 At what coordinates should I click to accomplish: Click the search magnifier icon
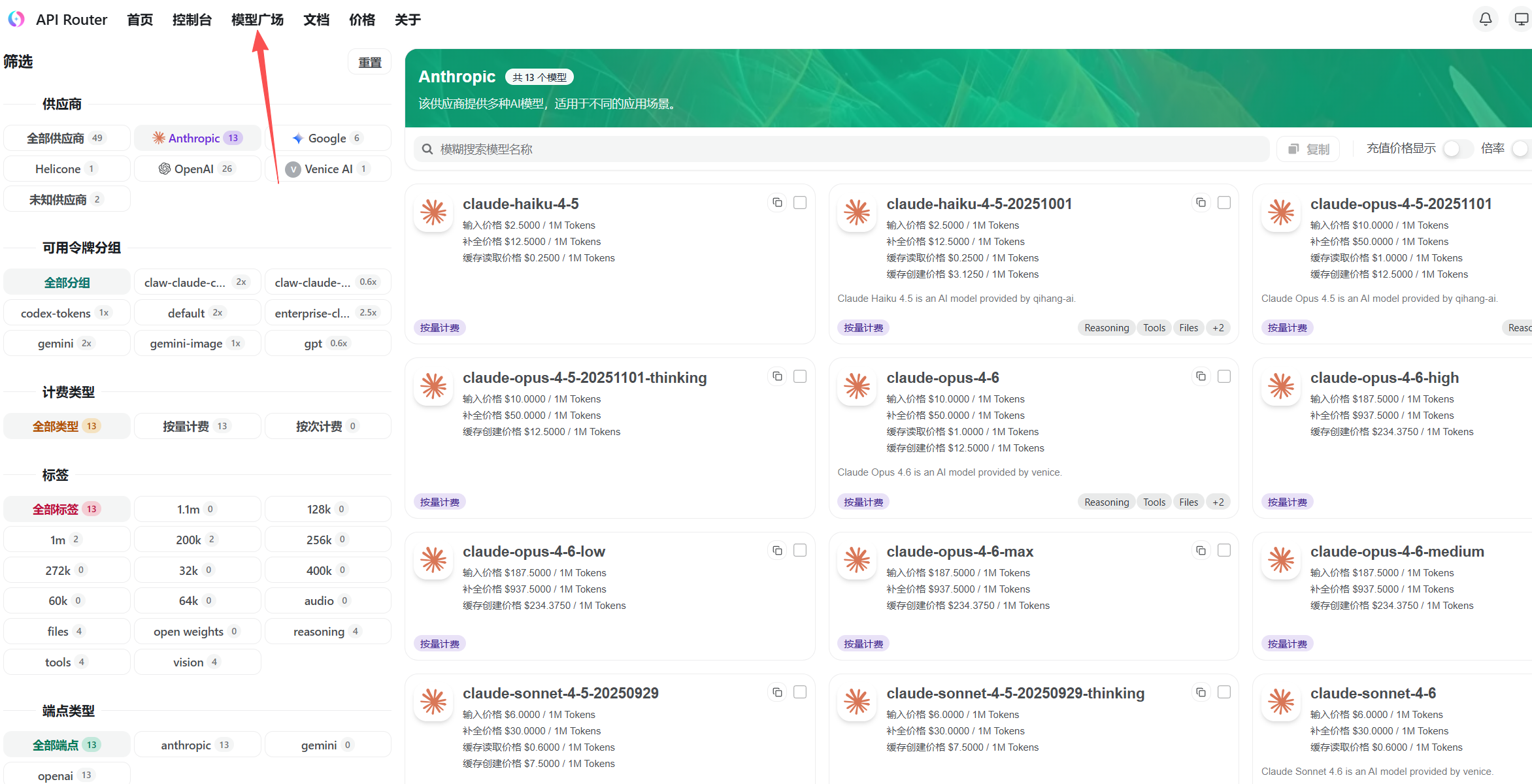pos(427,149)
